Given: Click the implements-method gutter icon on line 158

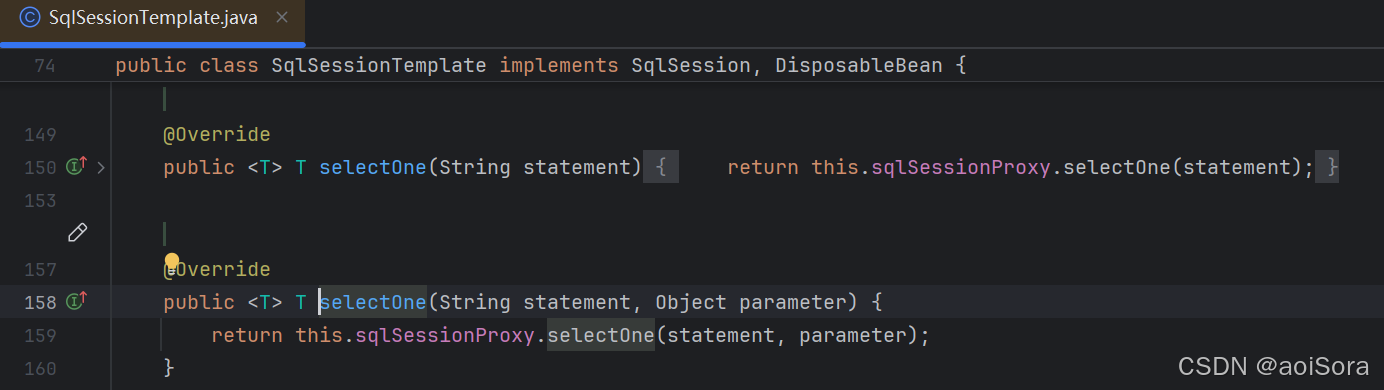Looking at the screenshot, I should (x=76, y=300).
